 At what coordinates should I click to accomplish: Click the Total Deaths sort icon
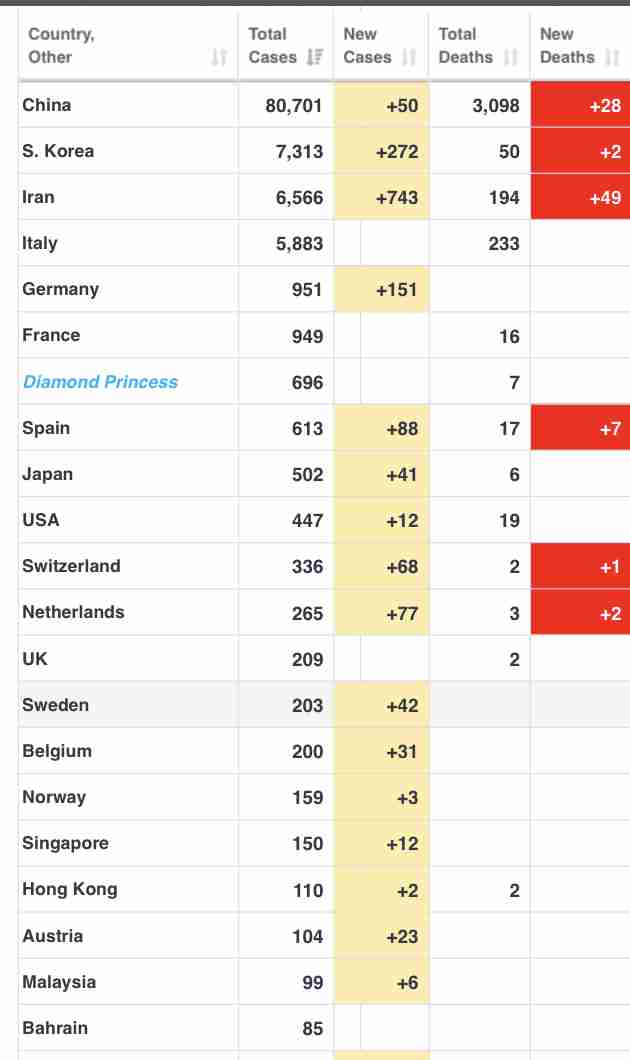click(511, 58)
